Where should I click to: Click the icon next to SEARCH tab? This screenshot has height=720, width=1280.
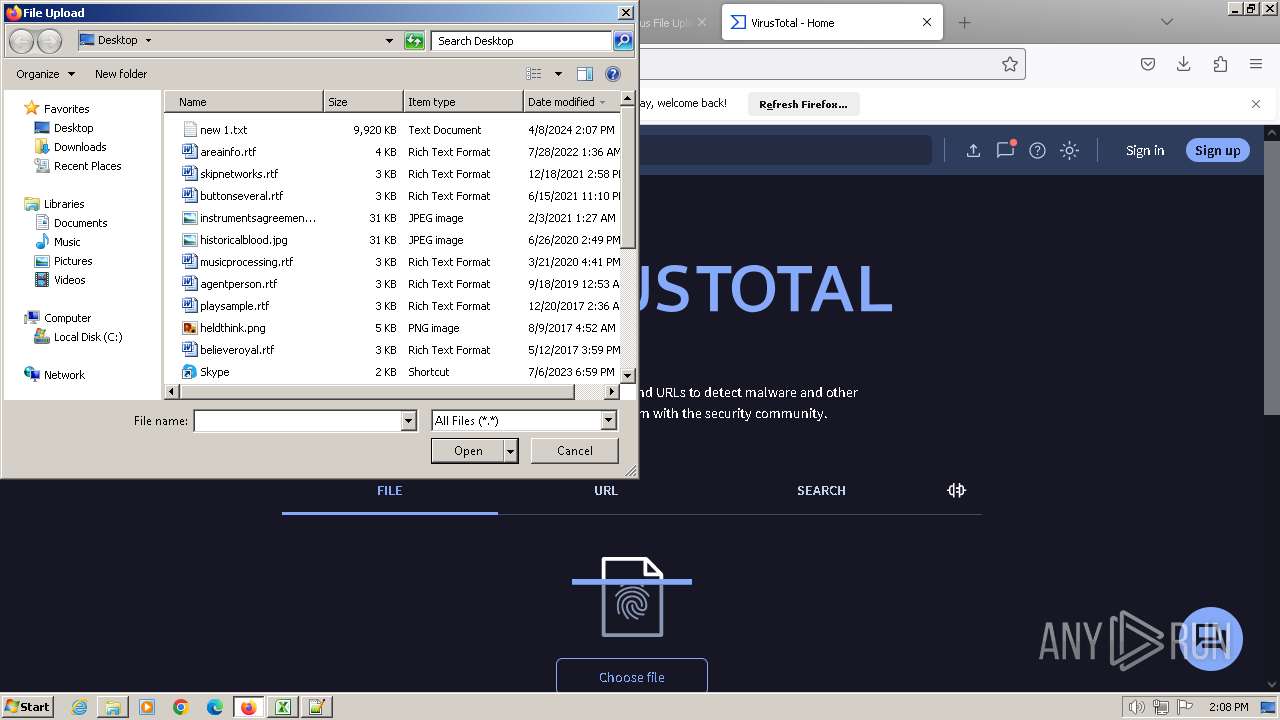957,490
